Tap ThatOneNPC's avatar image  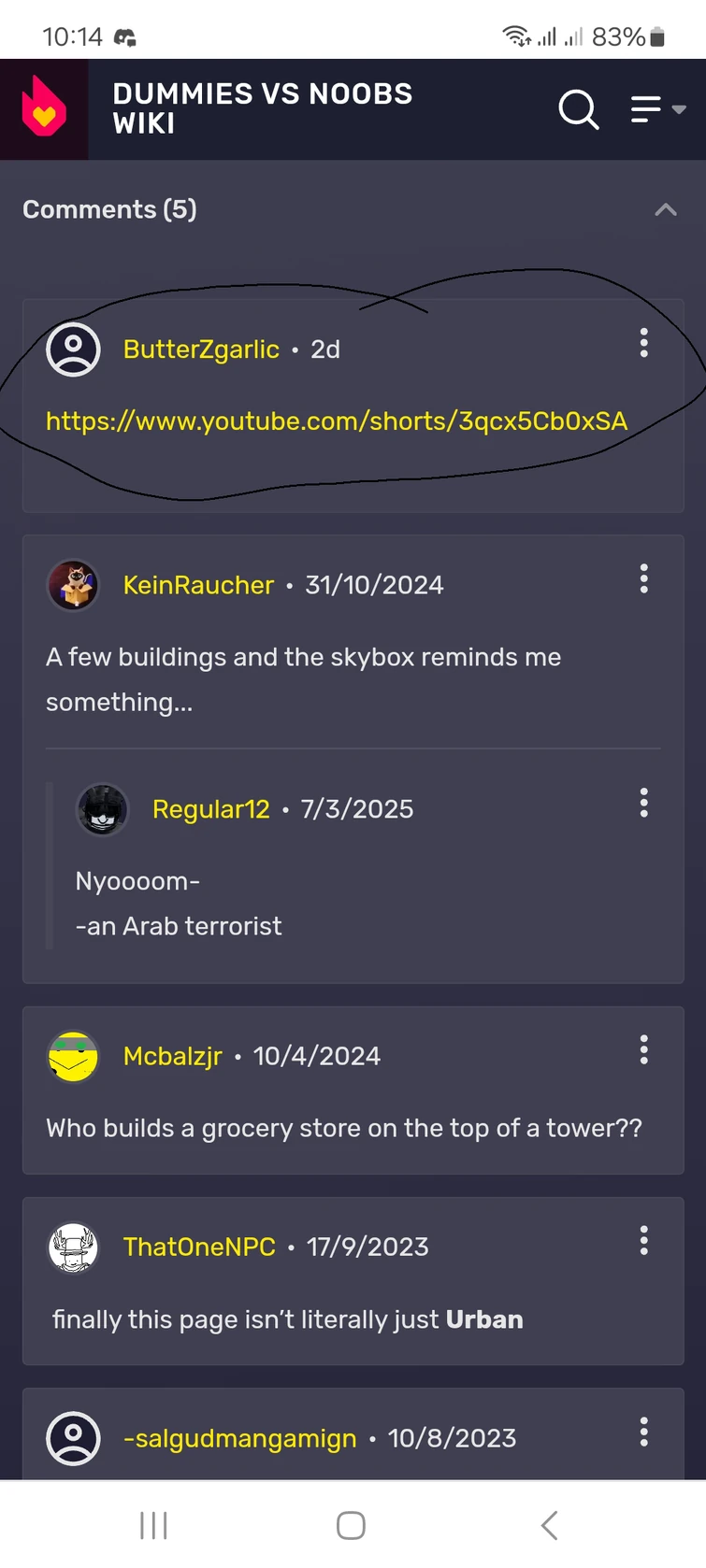coord(73,1247)
